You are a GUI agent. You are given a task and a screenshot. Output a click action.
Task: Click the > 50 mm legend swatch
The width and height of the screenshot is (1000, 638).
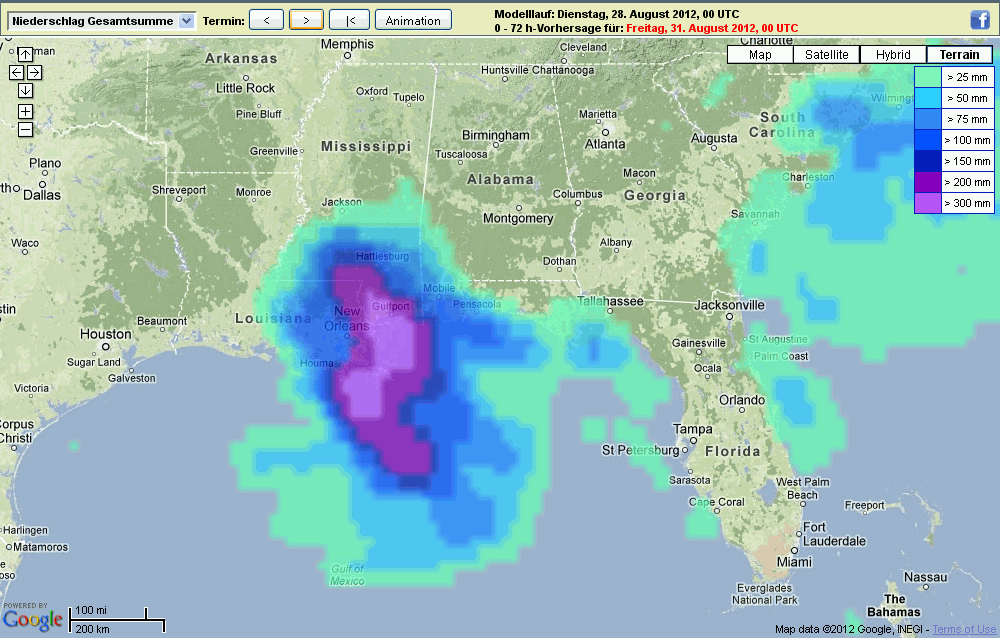[x=928, y=98]
